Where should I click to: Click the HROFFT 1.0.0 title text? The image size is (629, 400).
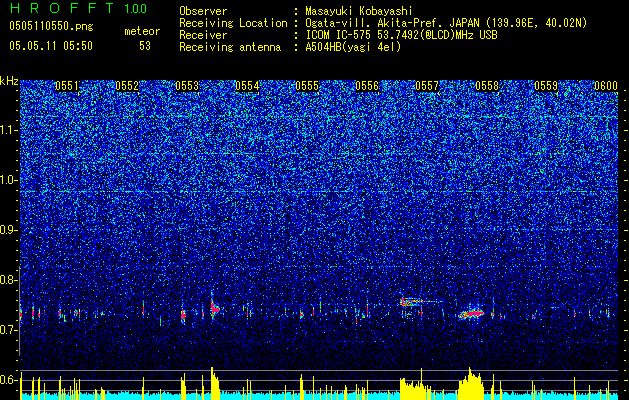[x=78, y=8]
